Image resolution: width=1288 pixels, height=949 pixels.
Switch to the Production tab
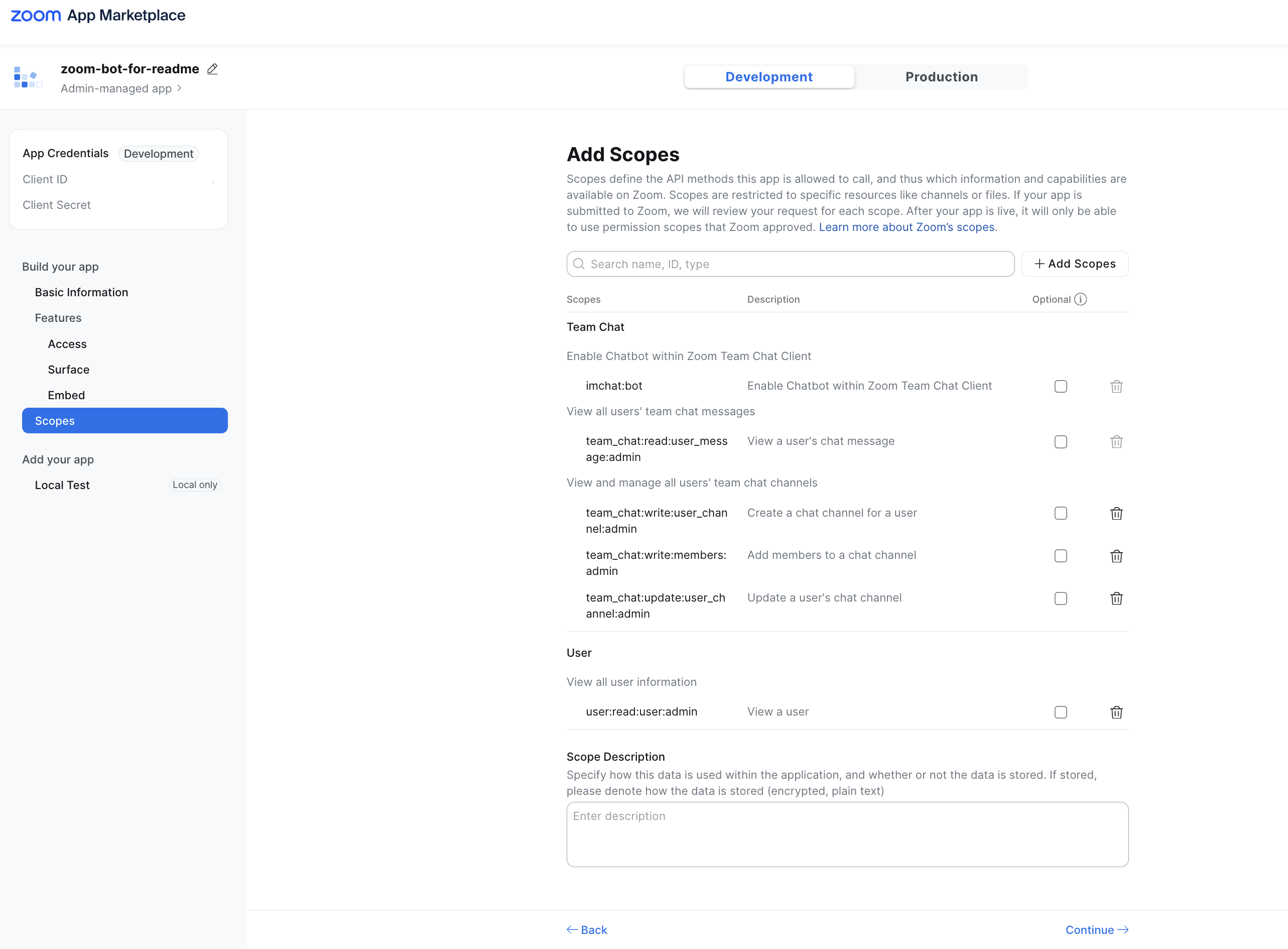pyautogui.click(x=941, y=77)
